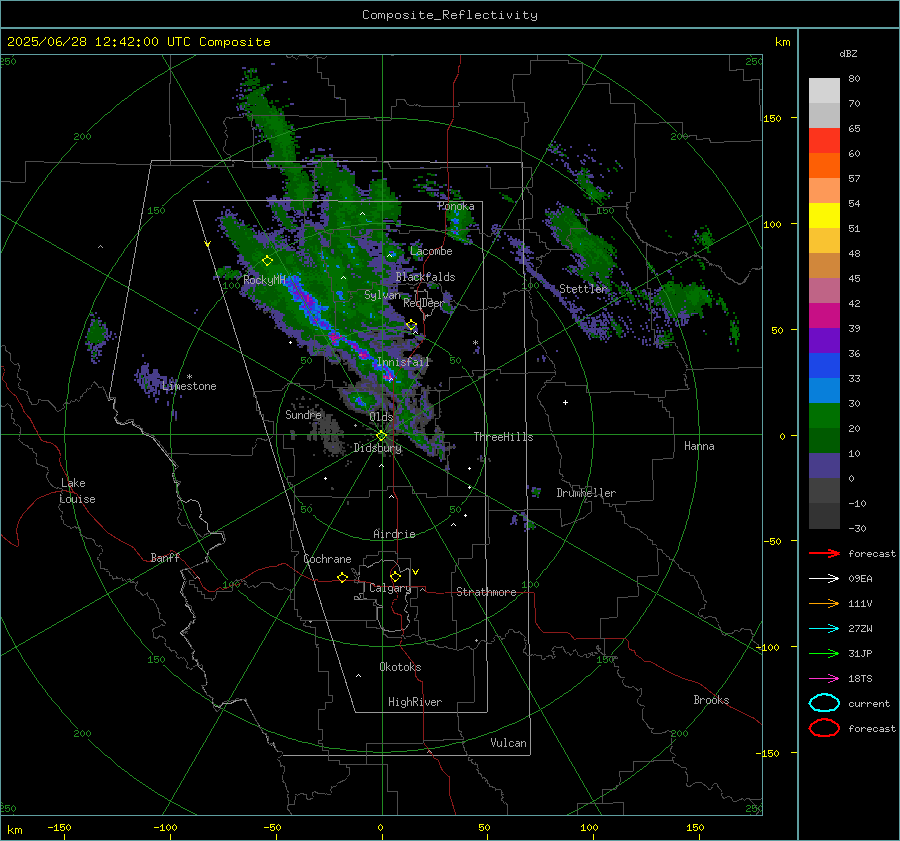
Task: Click the RedDeer city label
Action: 424,303
